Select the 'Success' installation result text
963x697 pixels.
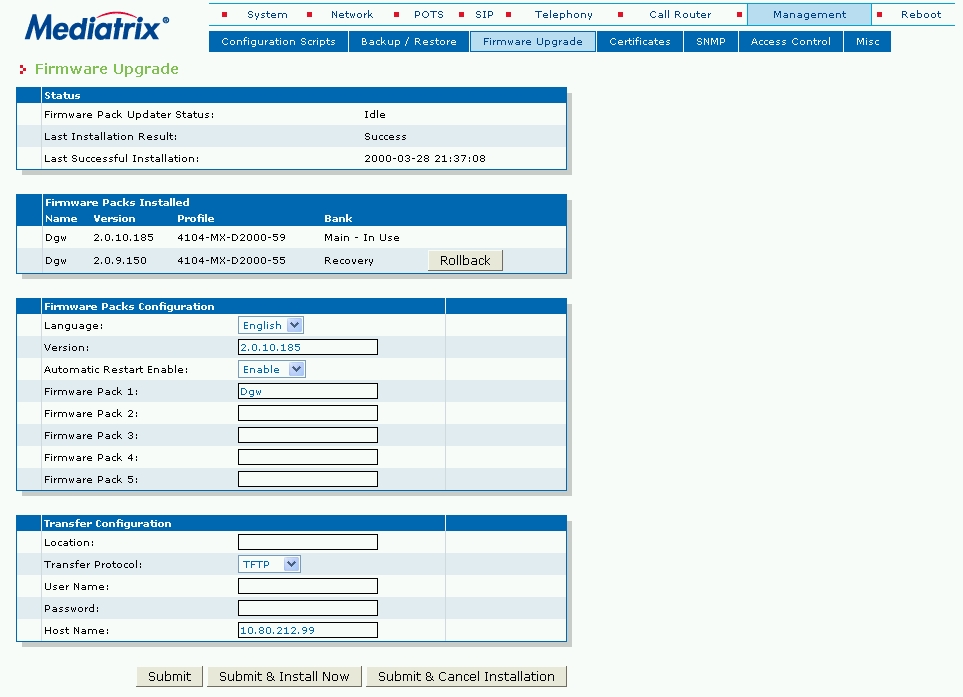coord(385,136)
